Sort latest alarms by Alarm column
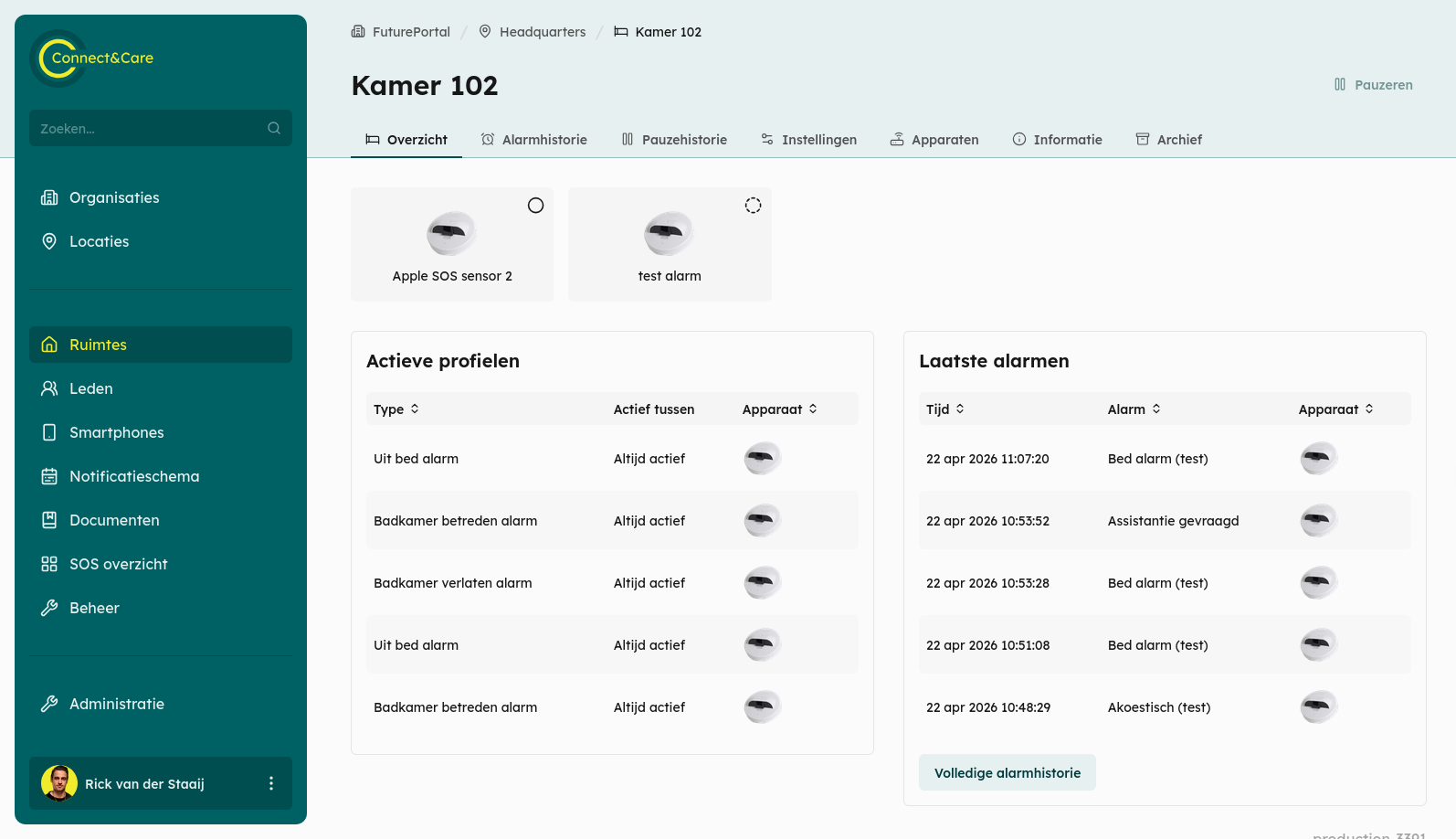The height and width of the screenshot is (839, 1456). coord(1134,409)
